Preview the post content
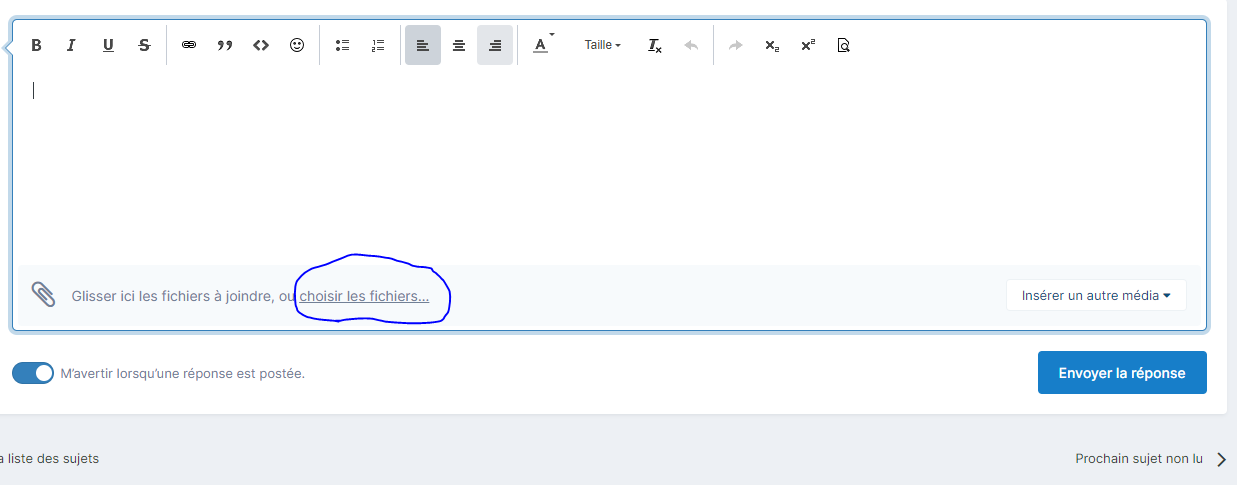The width and height of the screenshot is (1237, 485). click(843, 45)
